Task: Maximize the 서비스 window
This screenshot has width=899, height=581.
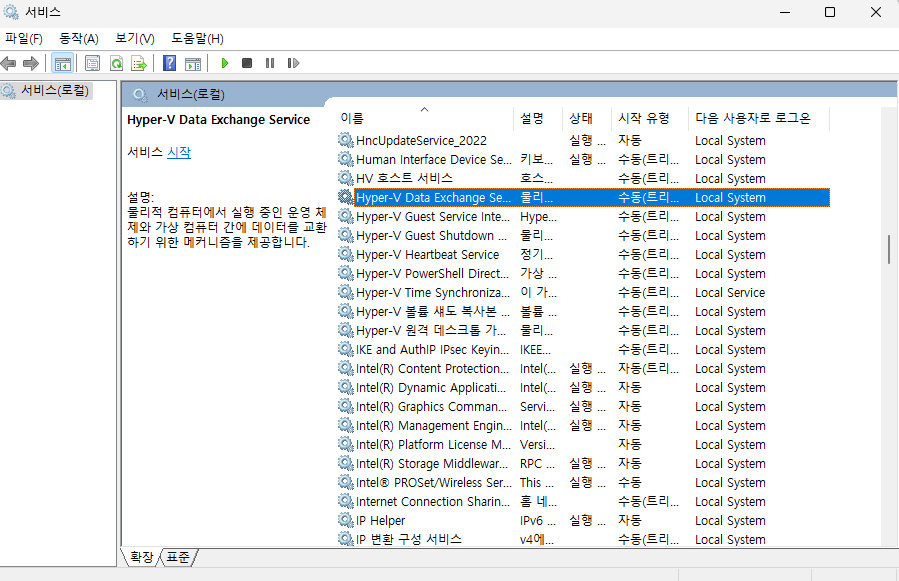Action: (x=830, y=12)
